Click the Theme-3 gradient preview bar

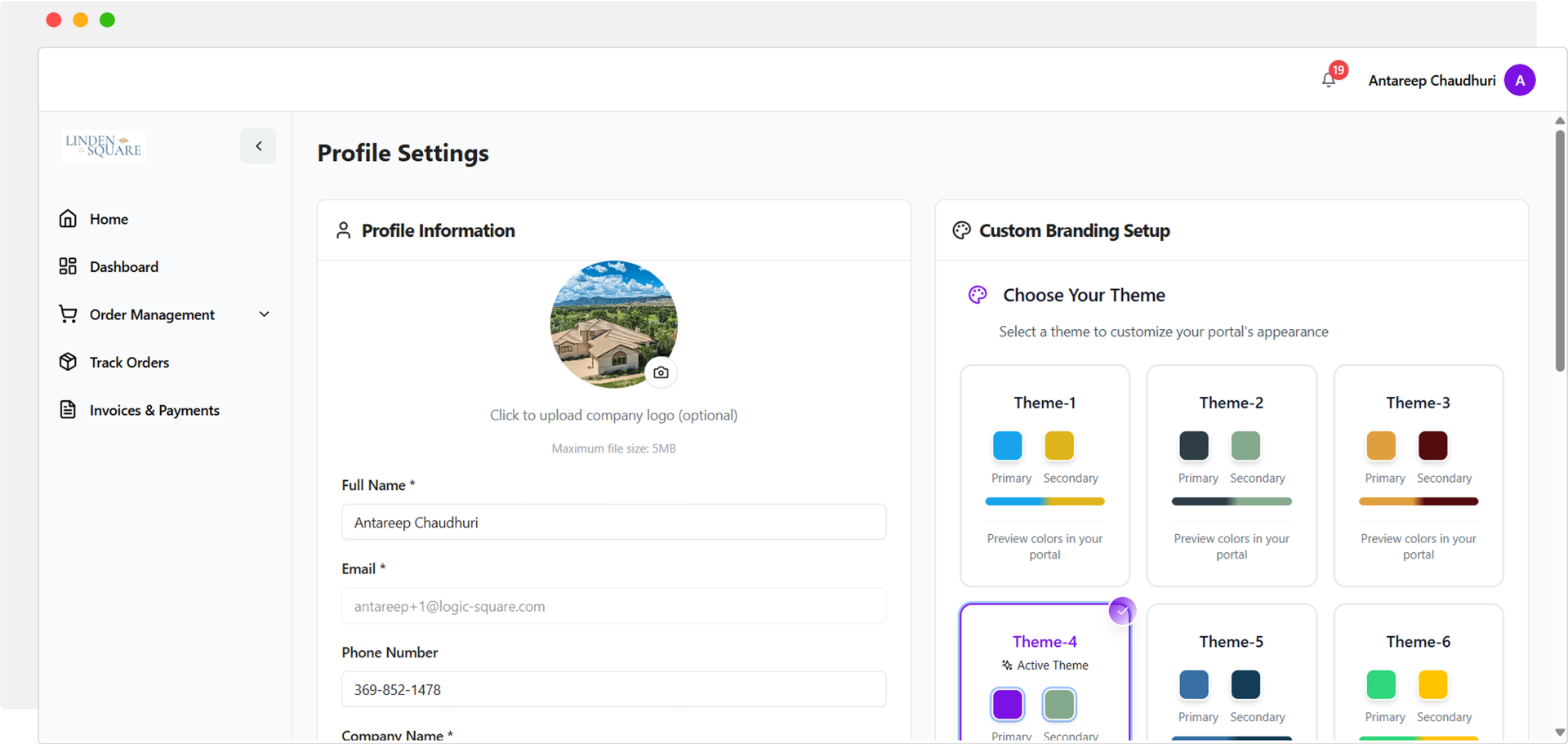(x=1419, y=501)
